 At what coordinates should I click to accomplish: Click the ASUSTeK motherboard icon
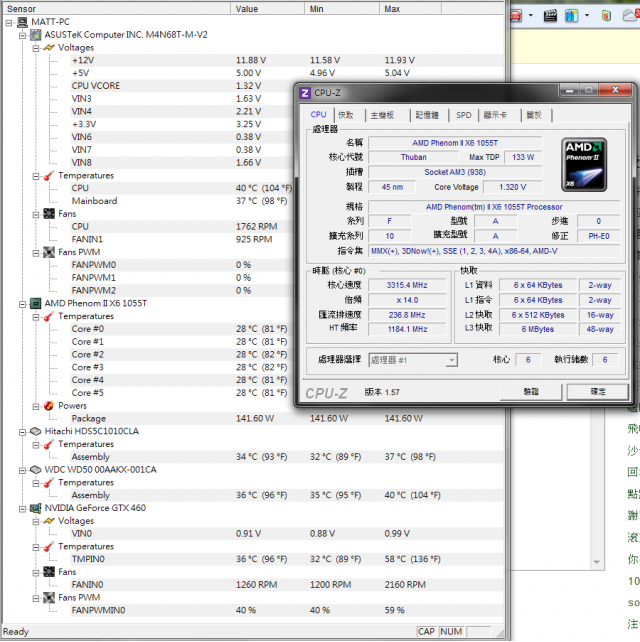tap(36, 35)
